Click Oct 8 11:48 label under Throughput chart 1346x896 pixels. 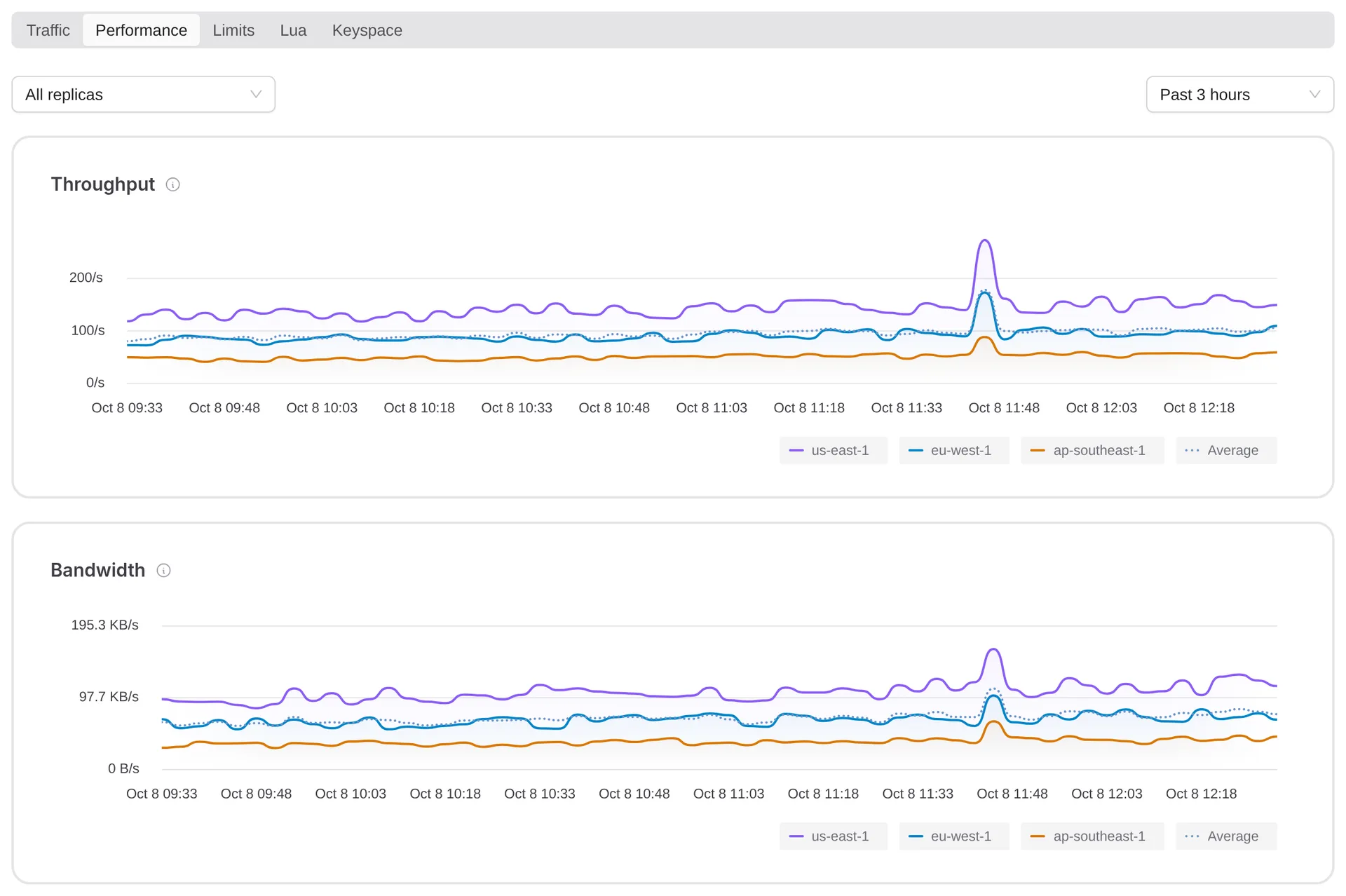(1004, 408)
